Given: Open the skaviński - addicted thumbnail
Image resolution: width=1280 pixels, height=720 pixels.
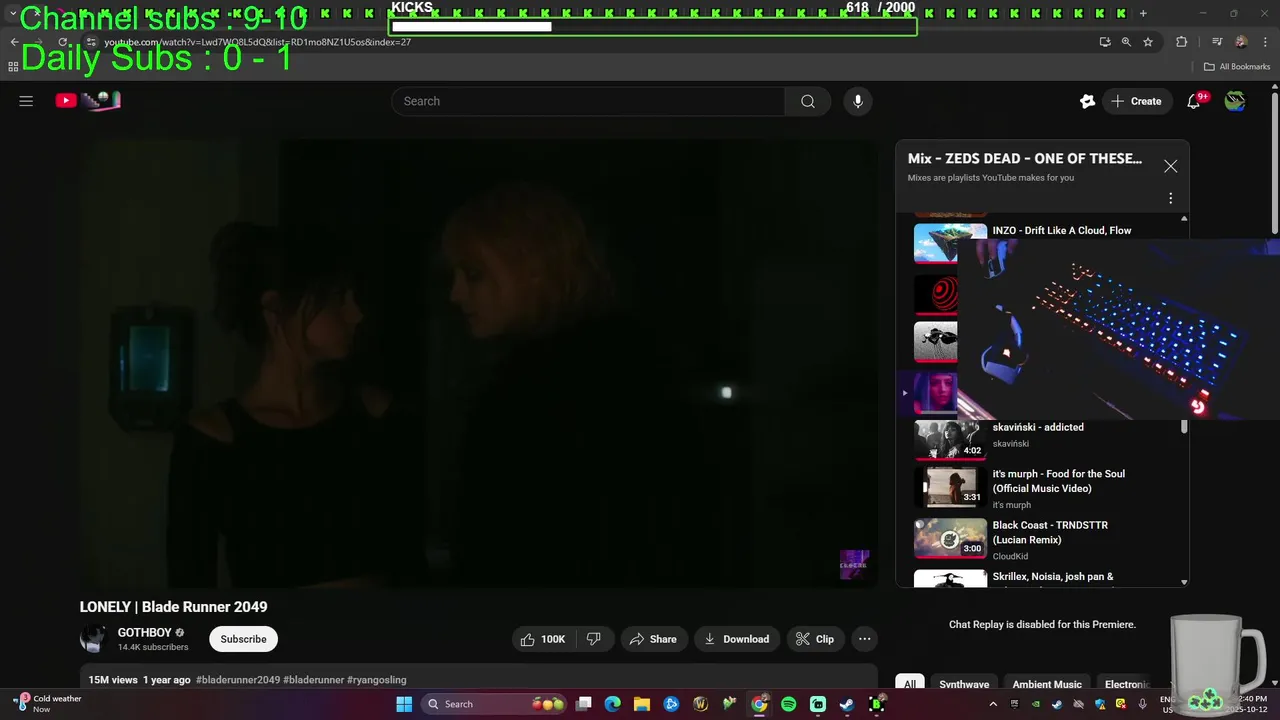Looking at the screenshot, I should pos(950,439).
